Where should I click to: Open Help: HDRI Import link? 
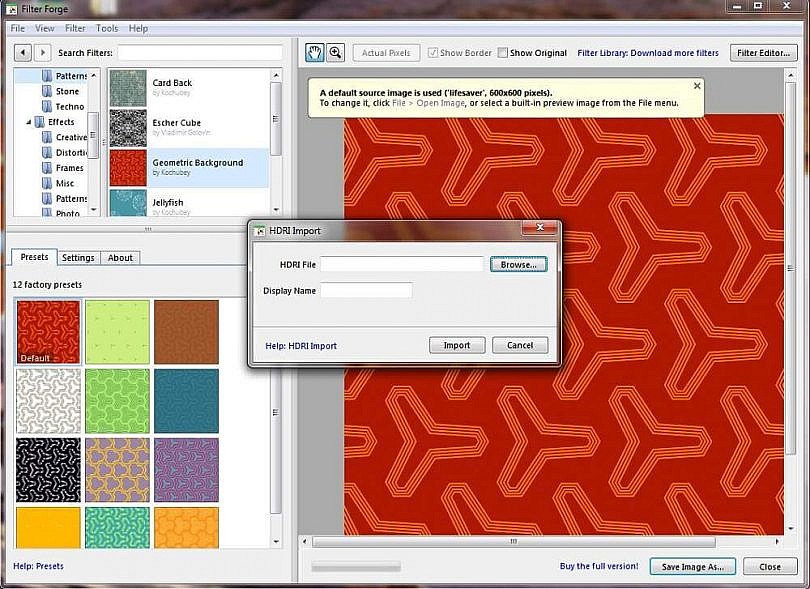pyautogui.click(x=301, y=346)
